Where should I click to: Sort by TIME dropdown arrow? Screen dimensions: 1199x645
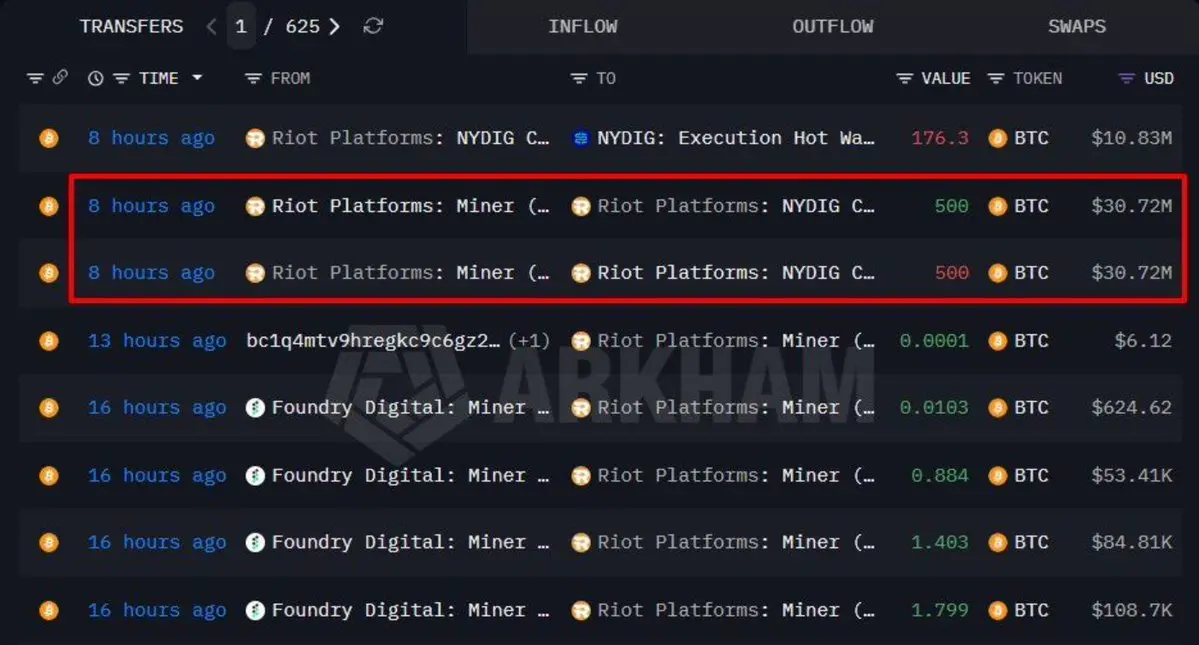pyautogui.click(x=197, y=78)
